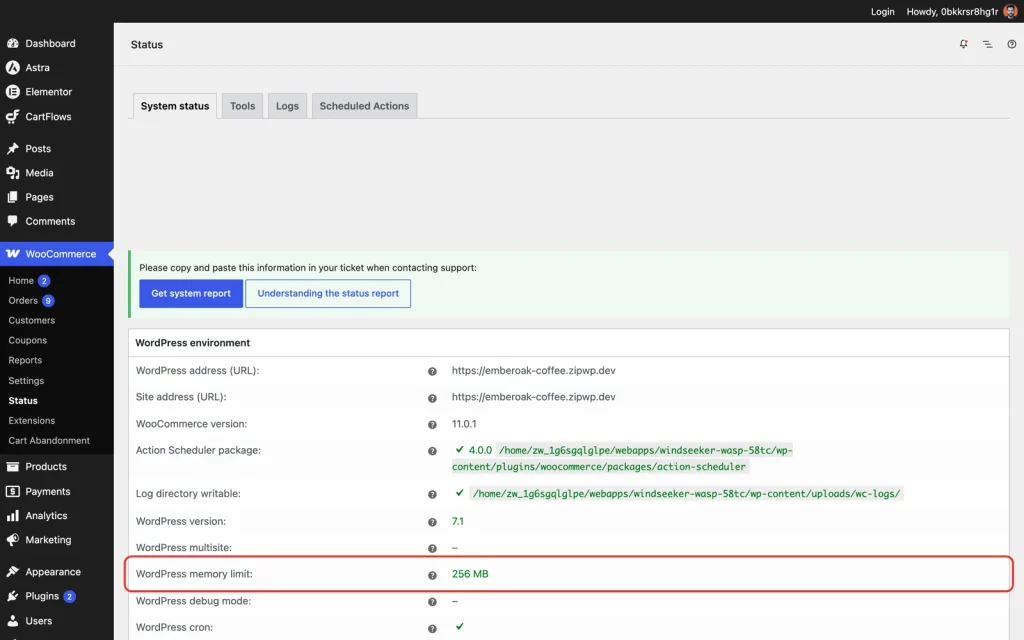Open the Cart Abandonment submenu item

(x=49, y=440)
